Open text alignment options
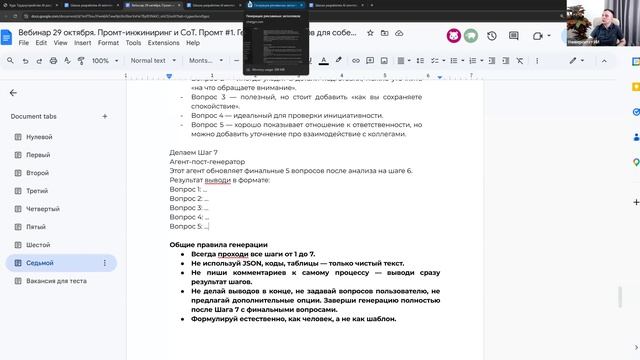The height and width of the screenshot is (360, 640). [x=404, y=61]
